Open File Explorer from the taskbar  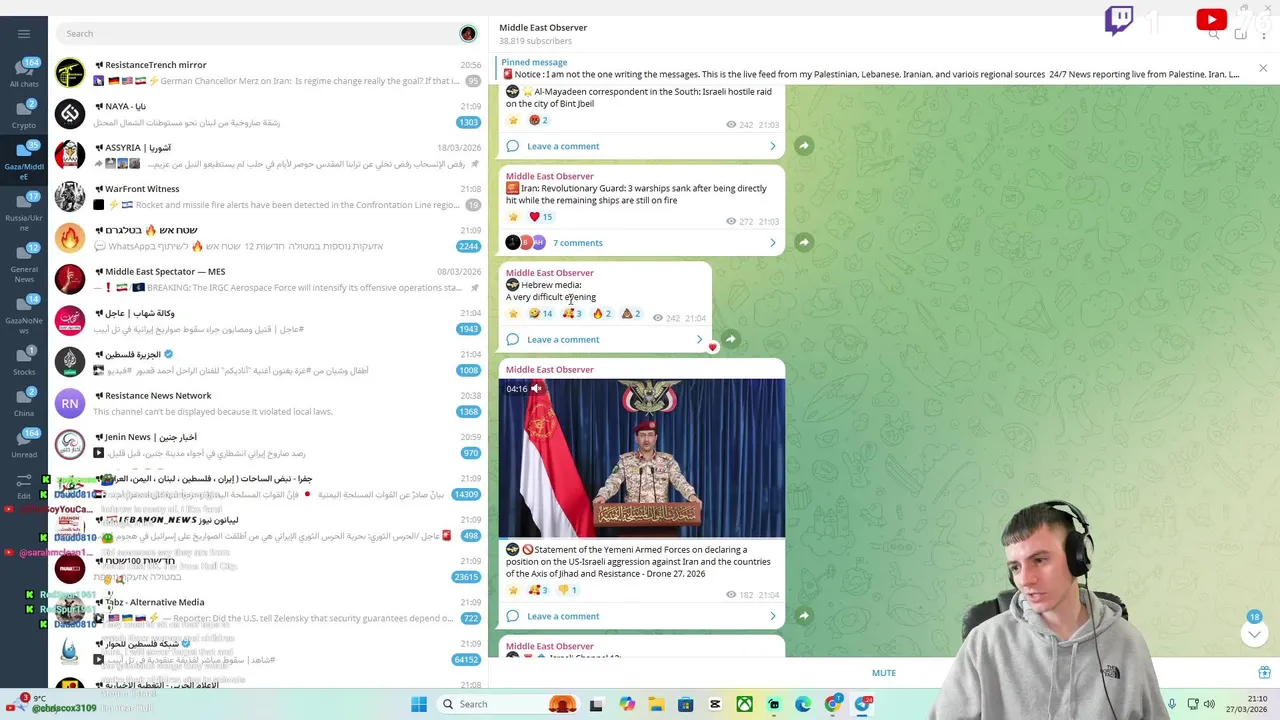tap(656, 704)
